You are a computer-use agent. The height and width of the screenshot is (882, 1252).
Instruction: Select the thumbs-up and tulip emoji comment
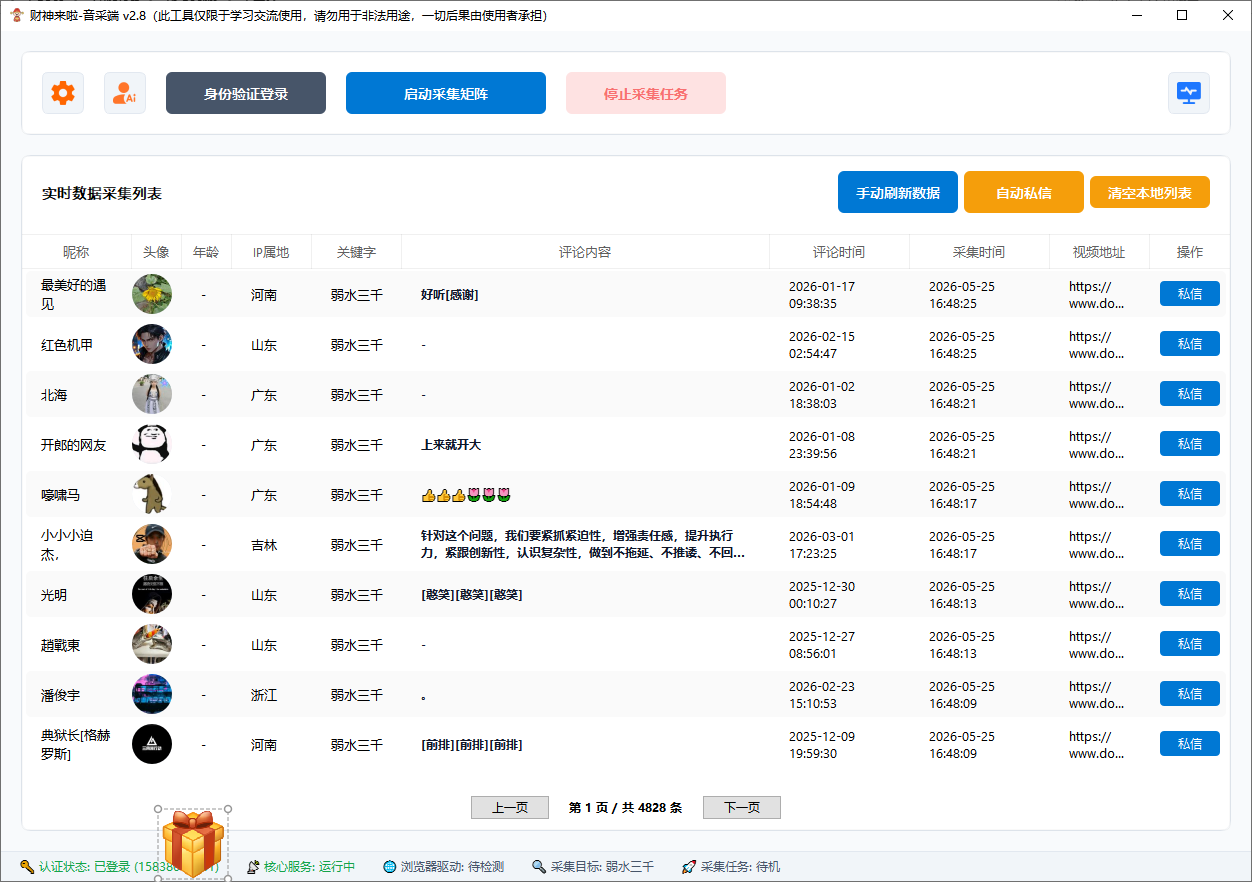pos(466,495)
